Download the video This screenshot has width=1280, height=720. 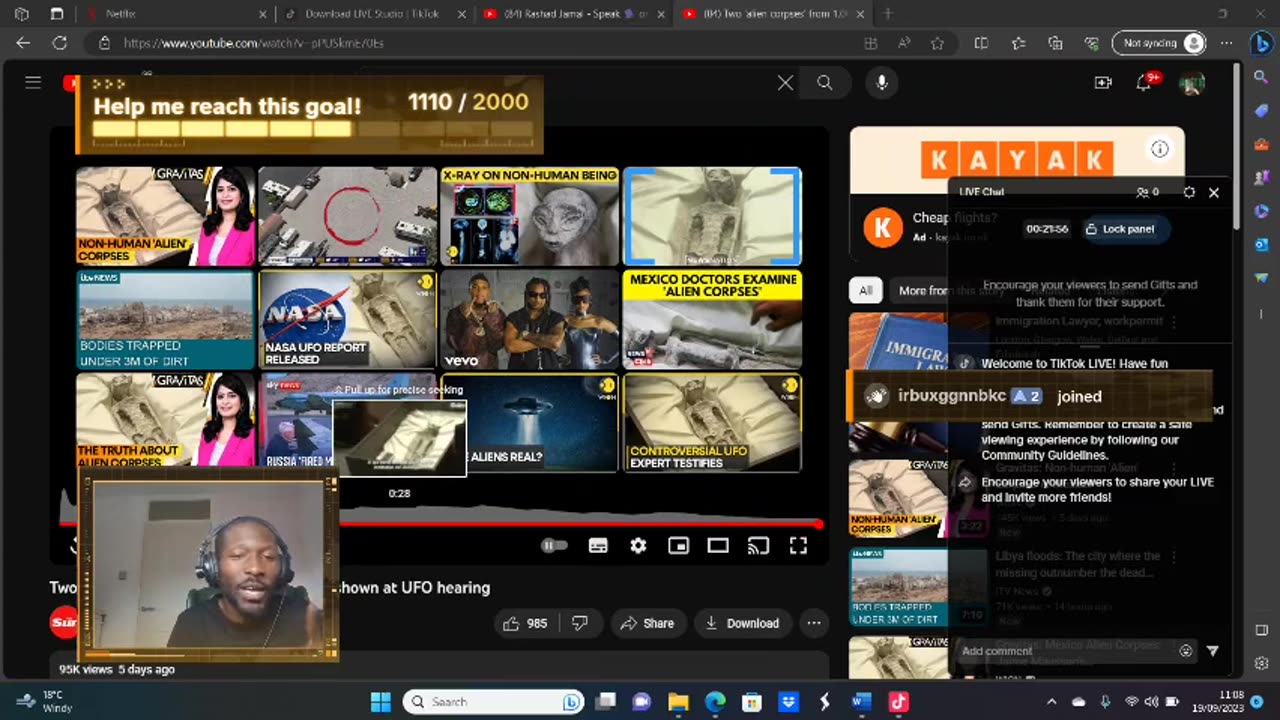(x=742, y=623)
